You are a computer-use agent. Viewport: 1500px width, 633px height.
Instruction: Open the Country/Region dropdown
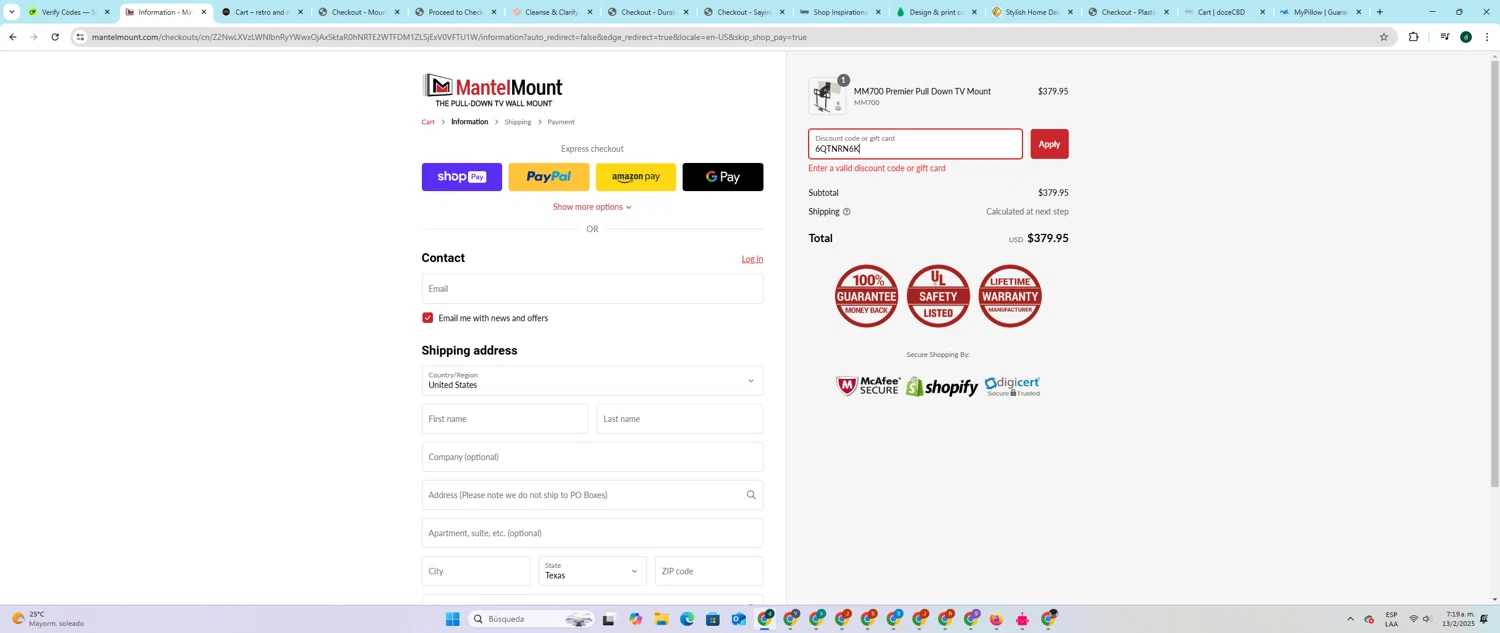(592, 381)
